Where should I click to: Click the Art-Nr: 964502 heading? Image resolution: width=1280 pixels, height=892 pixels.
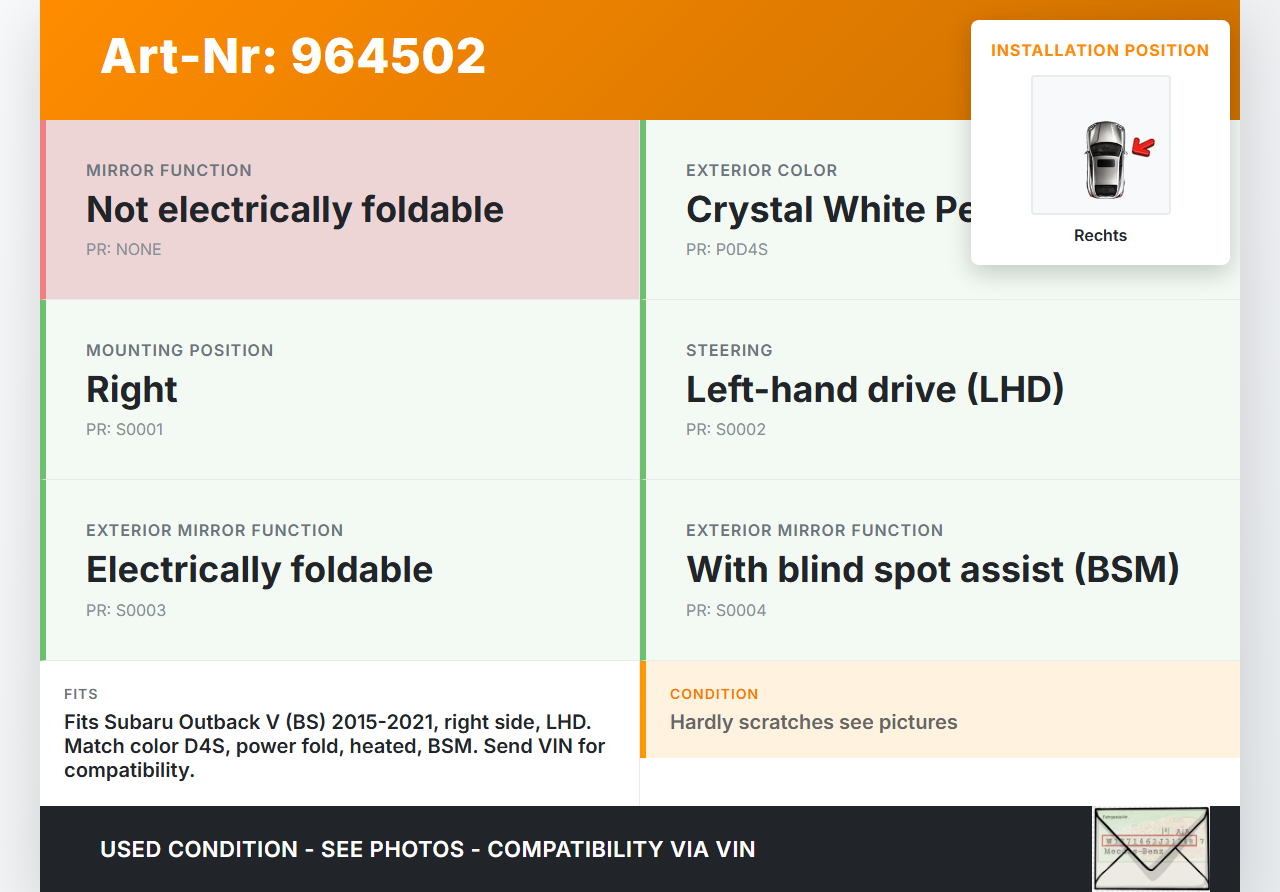pos(293,56)
